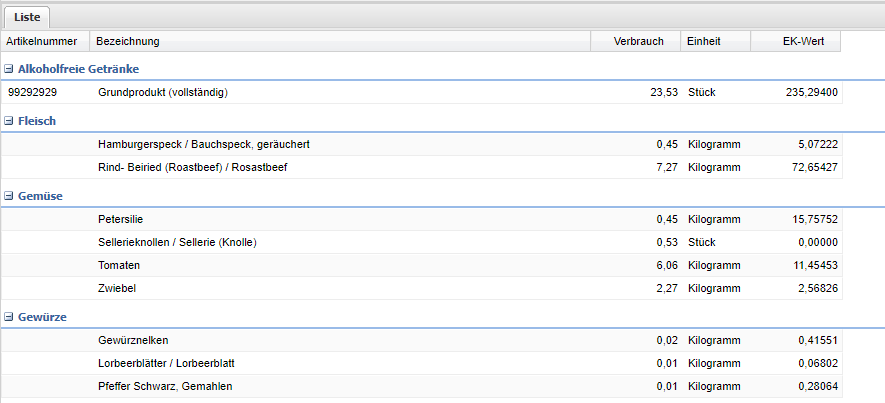The image size is (885, 403).
Task: Switch to the Liste tab
Action: pyautogui.click(x=27, y=17)
